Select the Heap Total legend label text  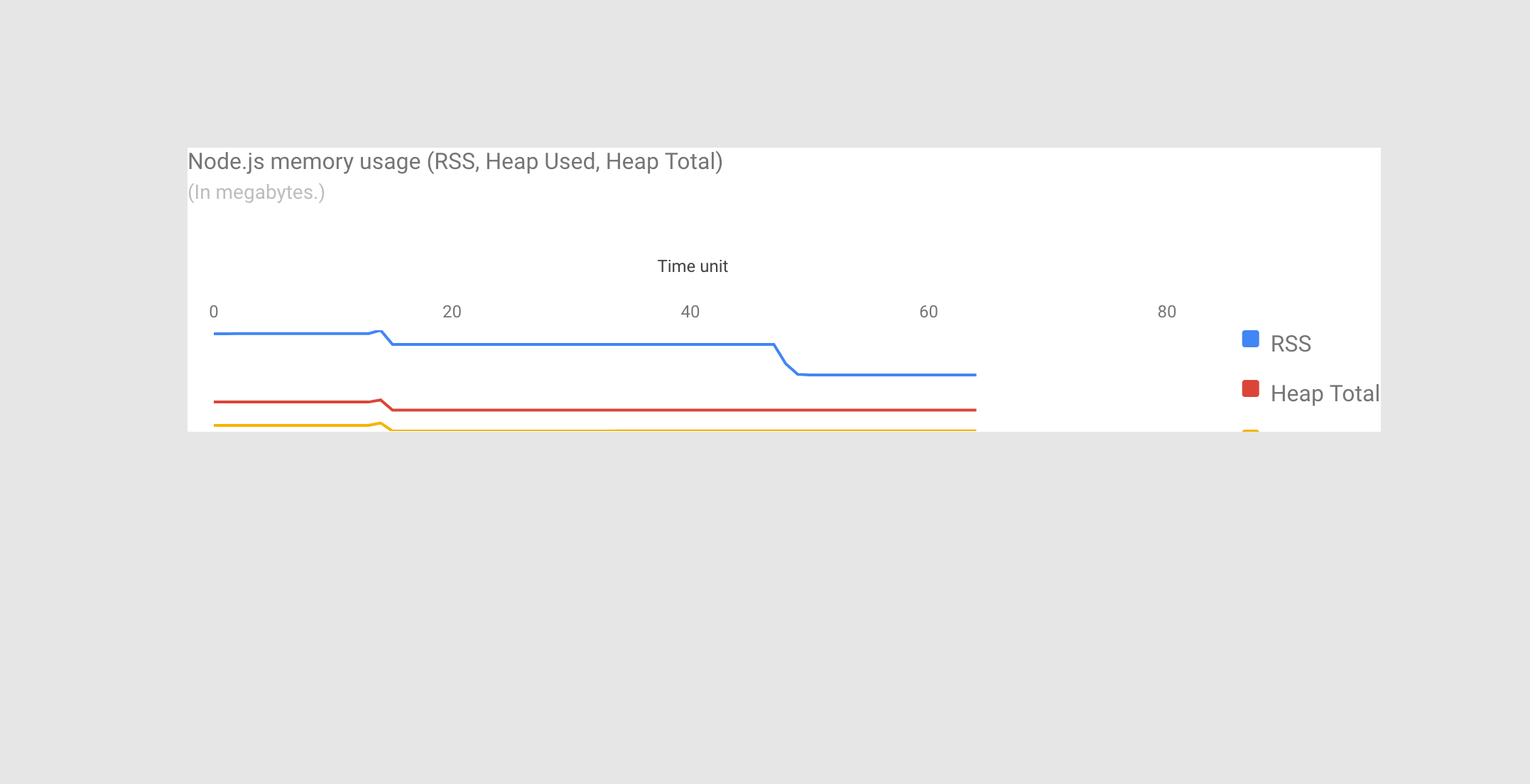tap(1324, 393)
